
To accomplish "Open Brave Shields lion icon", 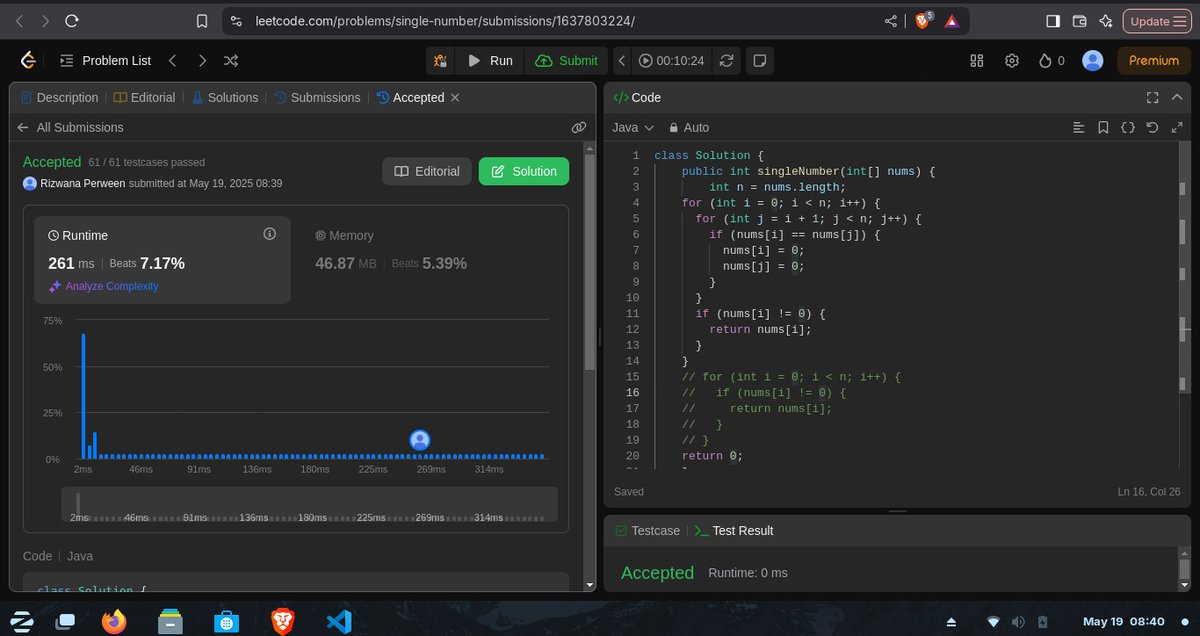I will 923,20.
